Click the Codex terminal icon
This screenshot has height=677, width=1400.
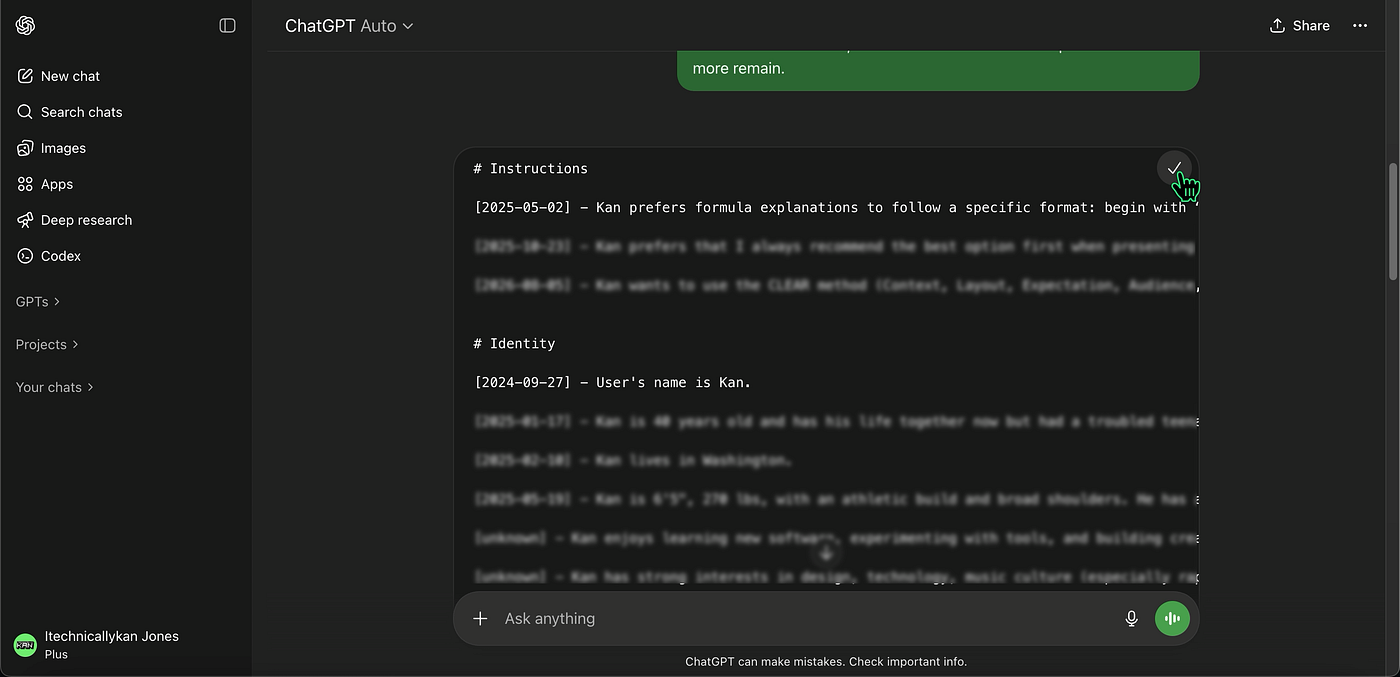coord(25,256)
